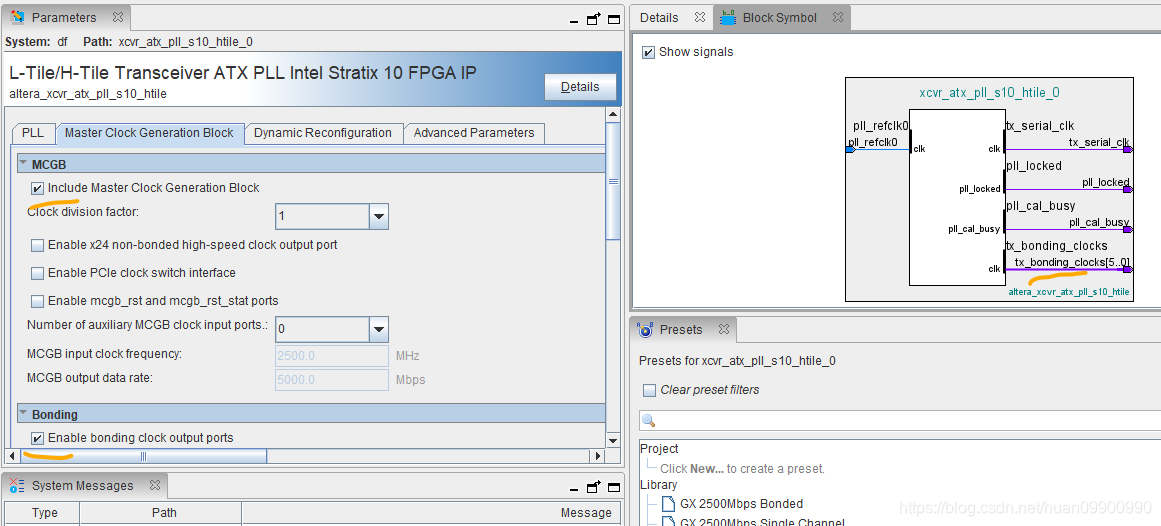Enable x24 non-bonded high-speed clock output port

tap(37, 245)
